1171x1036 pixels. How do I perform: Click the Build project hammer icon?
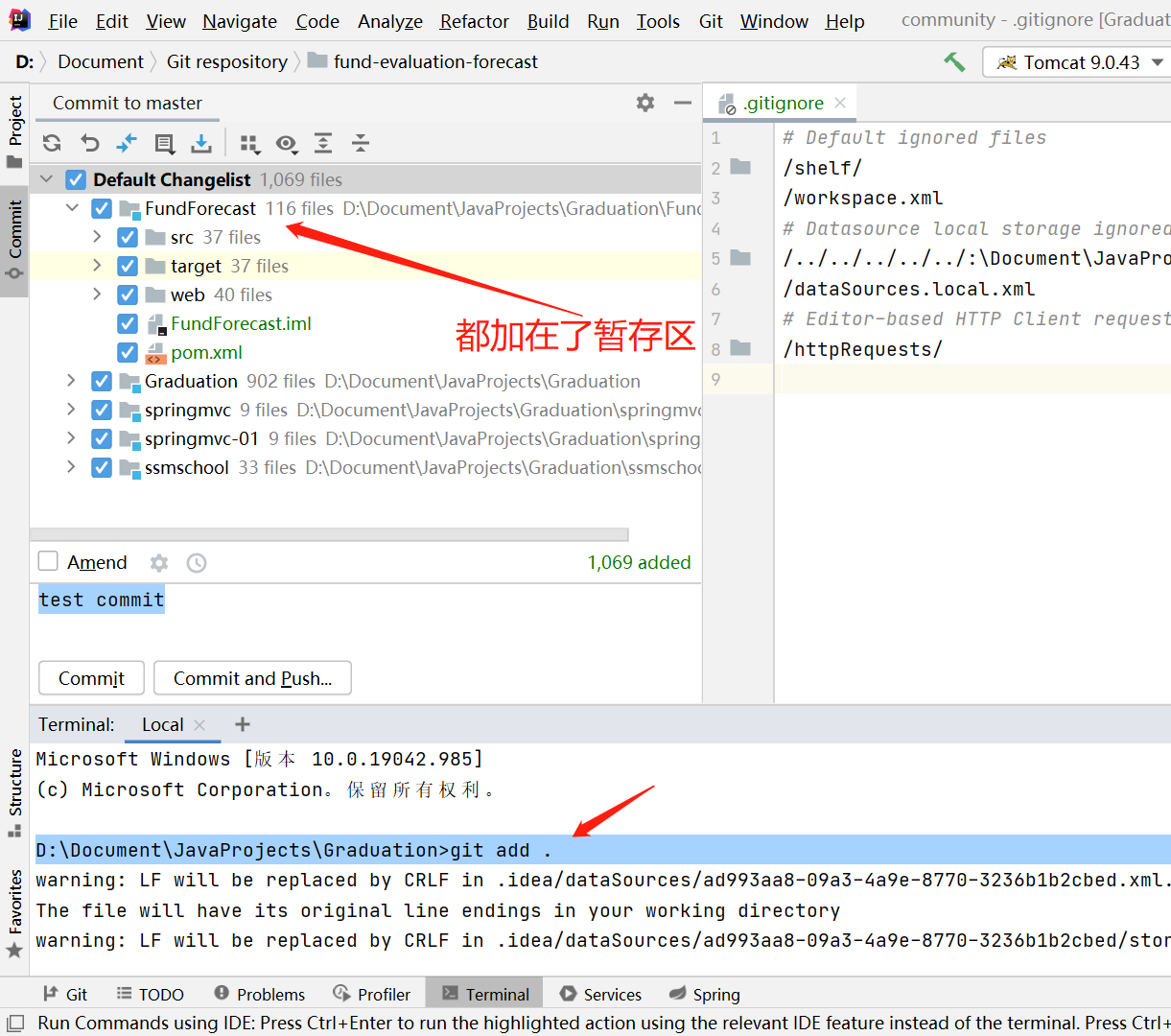point(954,61)
